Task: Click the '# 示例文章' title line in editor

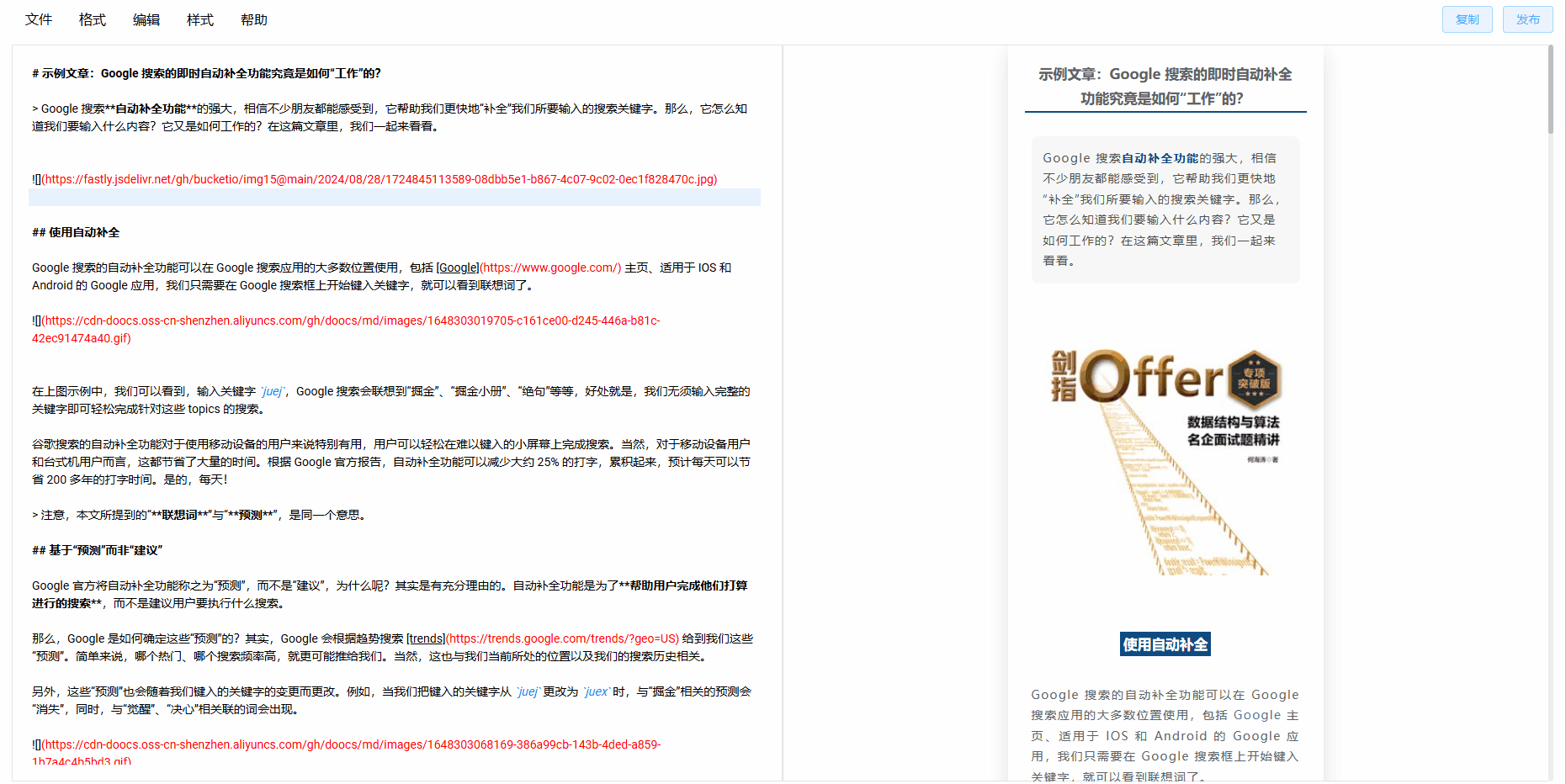Action: 206,73
